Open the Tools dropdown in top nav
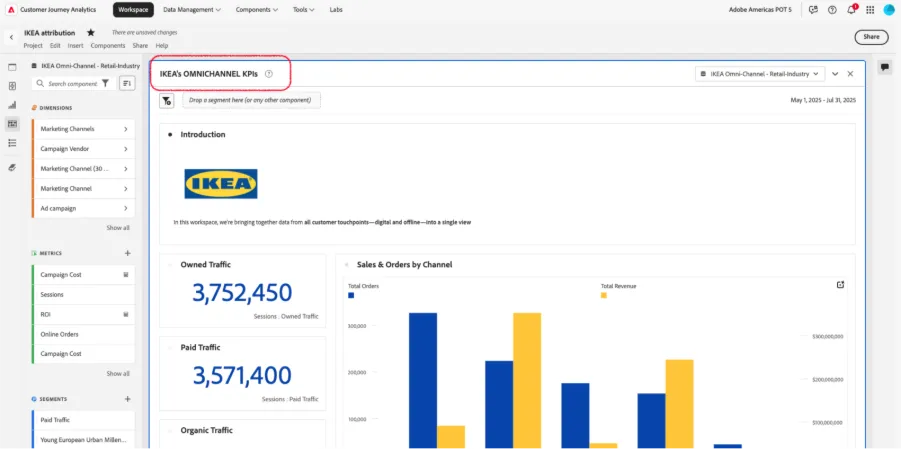The height and width of the screenshot is (450, 901). pyautogui.click(x=303, y=10)
